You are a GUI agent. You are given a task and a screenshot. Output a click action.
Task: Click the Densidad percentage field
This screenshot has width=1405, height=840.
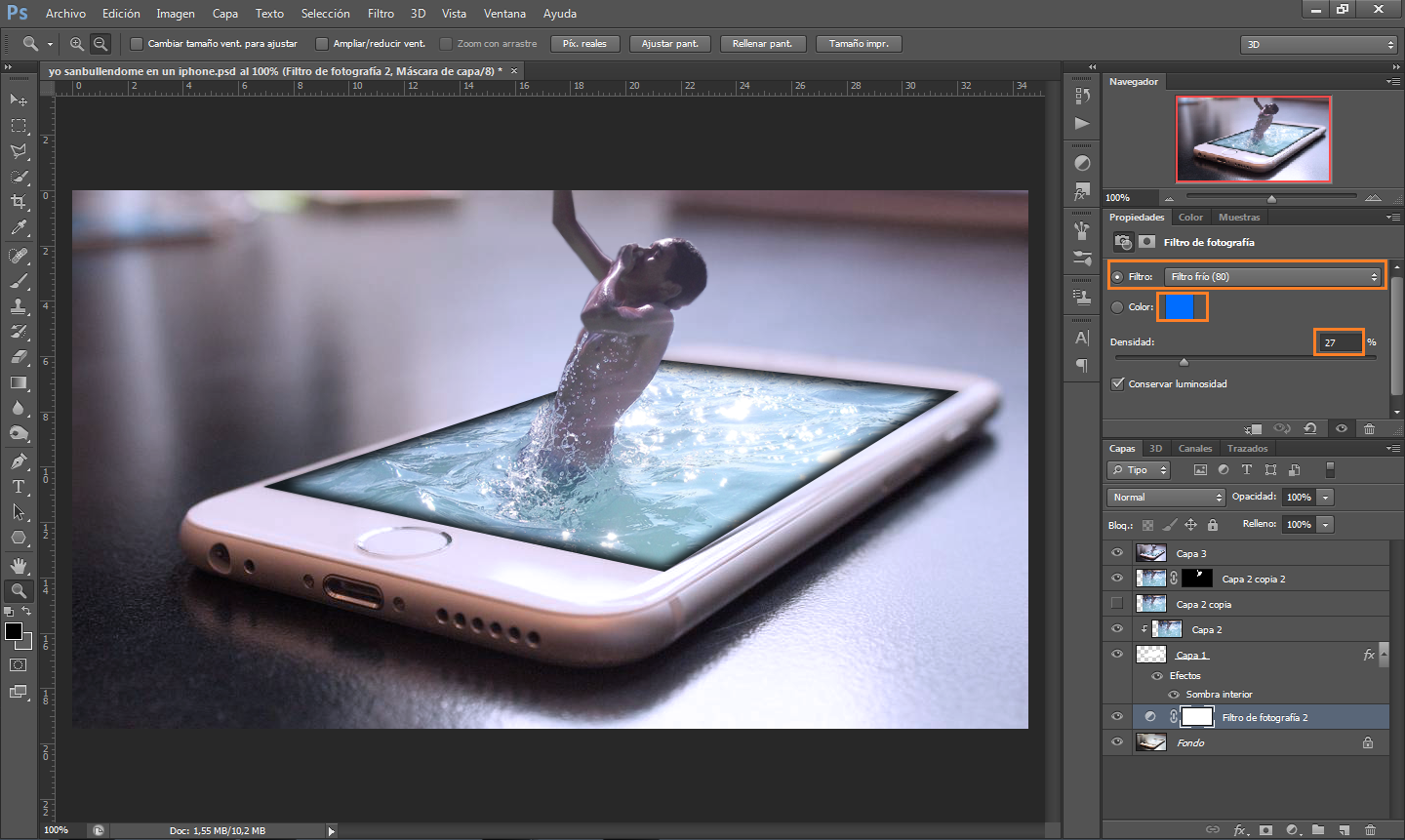1339,342
